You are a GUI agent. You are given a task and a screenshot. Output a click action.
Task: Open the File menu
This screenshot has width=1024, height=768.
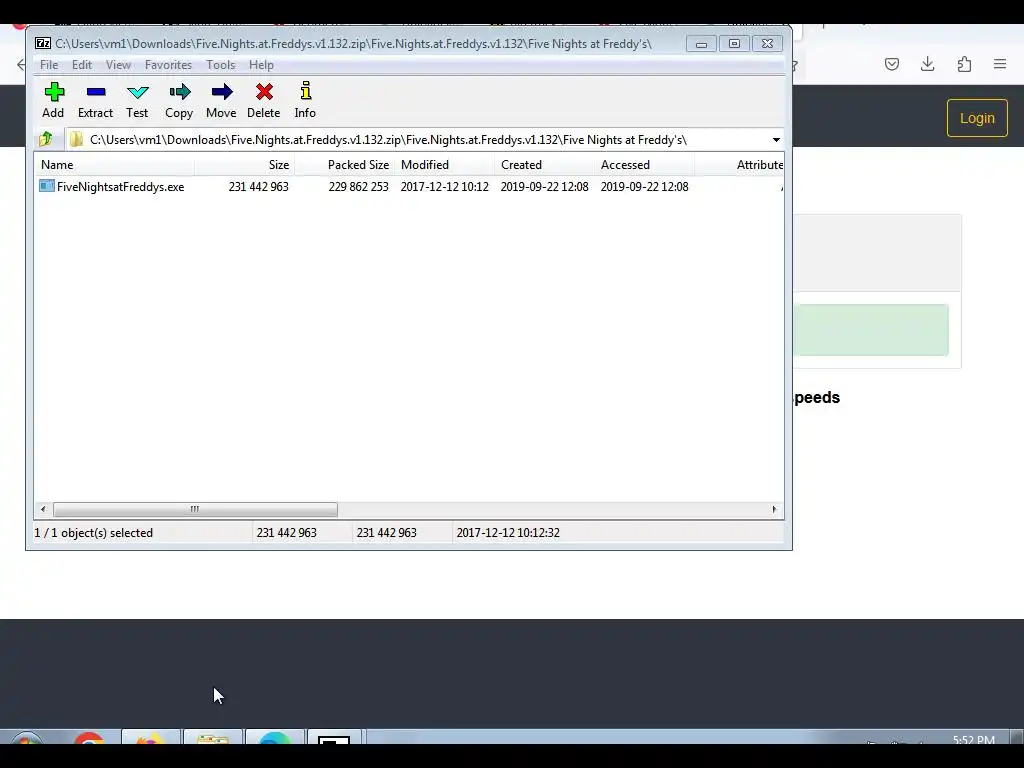click(x=49, y=65)
